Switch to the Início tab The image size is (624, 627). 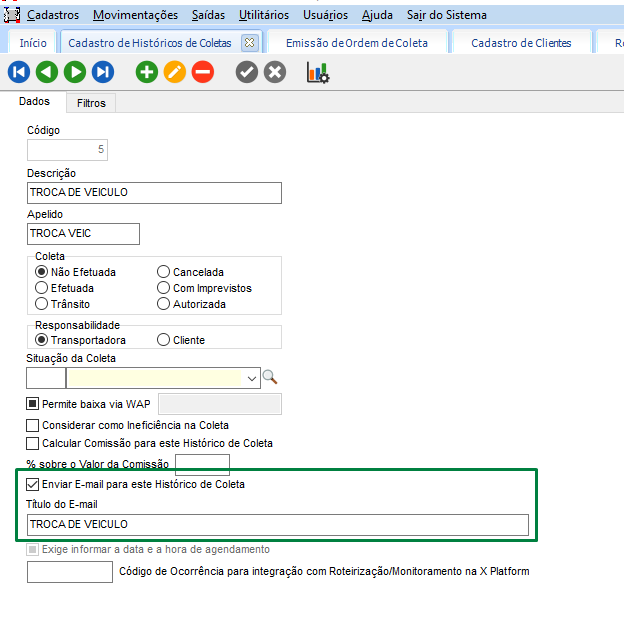(x=33, y=43)
